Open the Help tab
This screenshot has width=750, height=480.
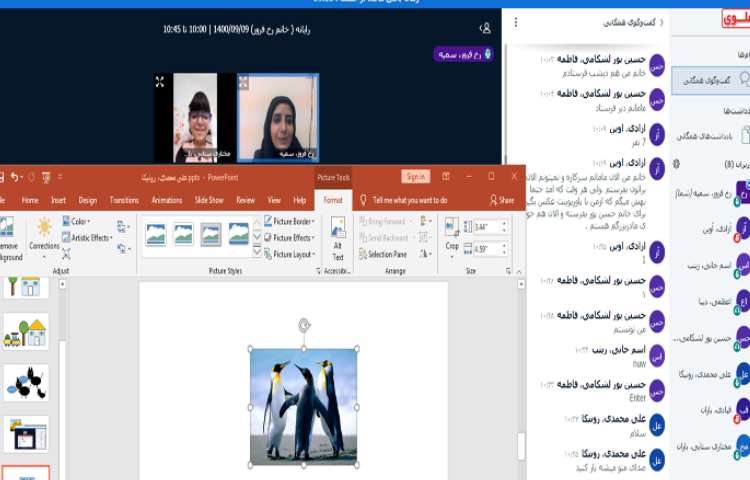(299, 200)
